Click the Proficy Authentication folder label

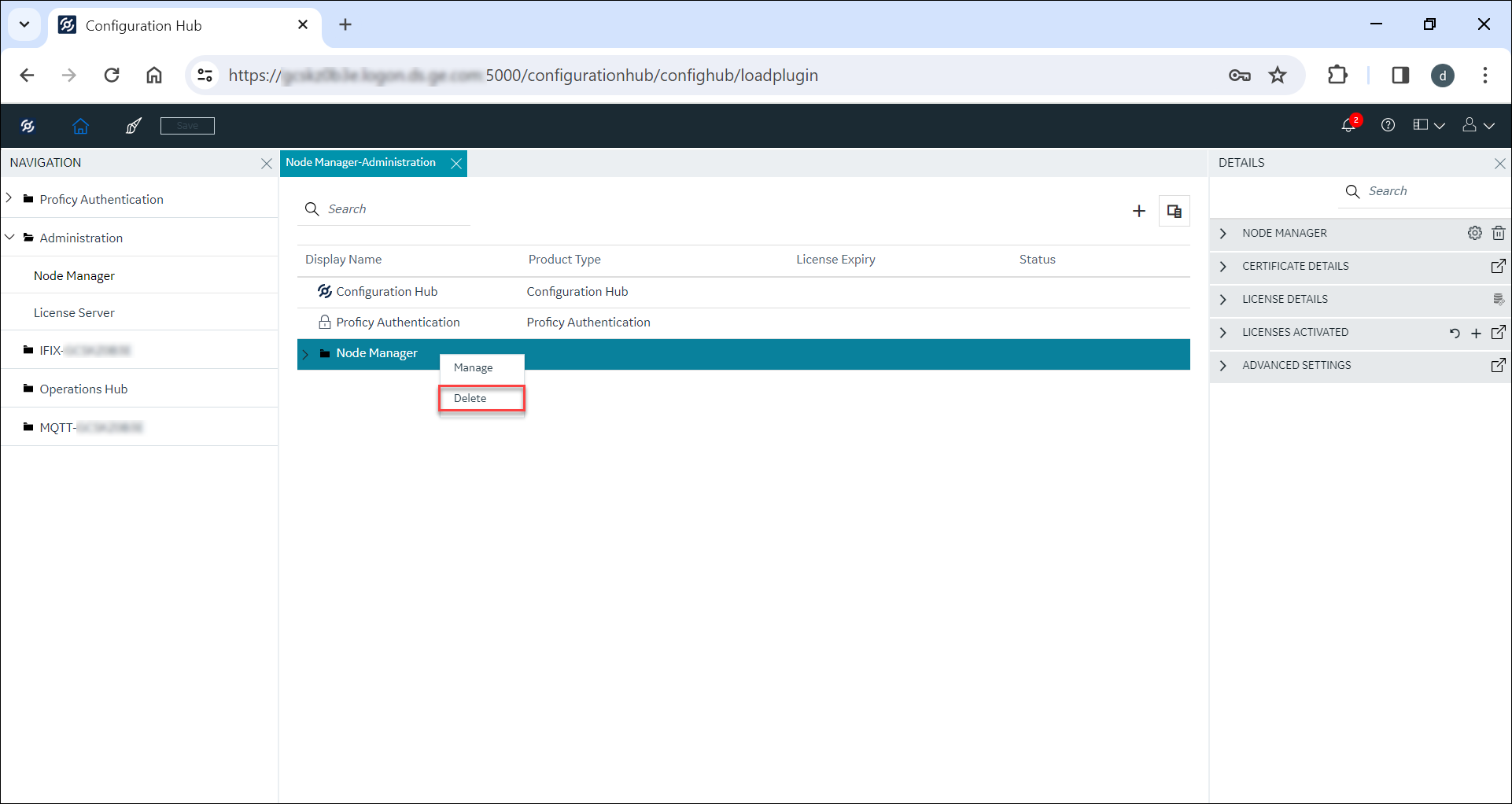pos(101,199)
